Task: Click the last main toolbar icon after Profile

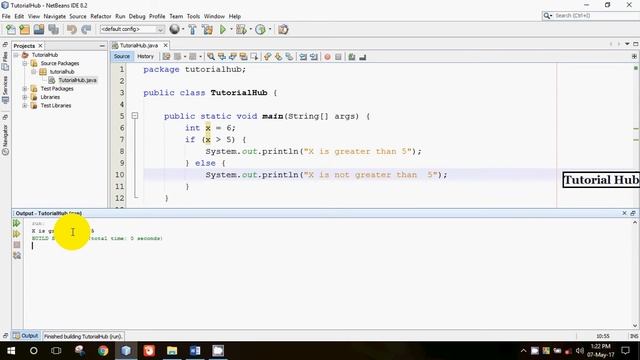Action: (x=283, y=29)
